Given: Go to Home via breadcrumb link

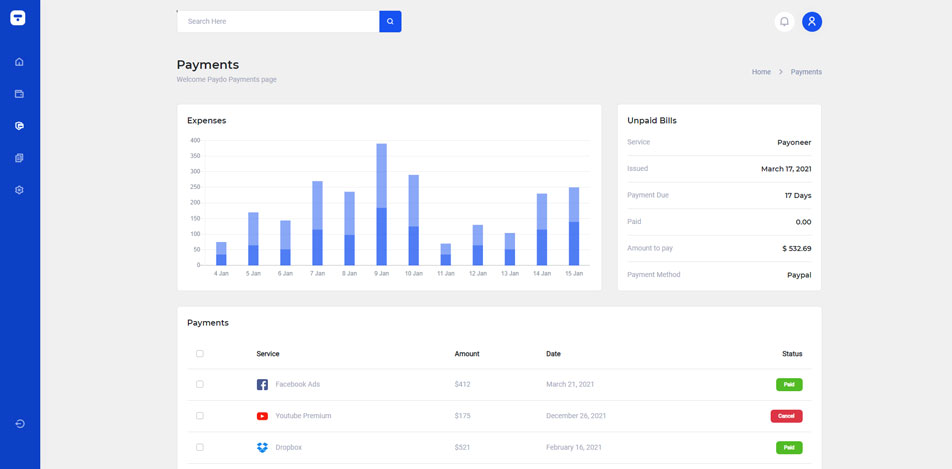Looking at the screenshot, I should tap(761, 72).
